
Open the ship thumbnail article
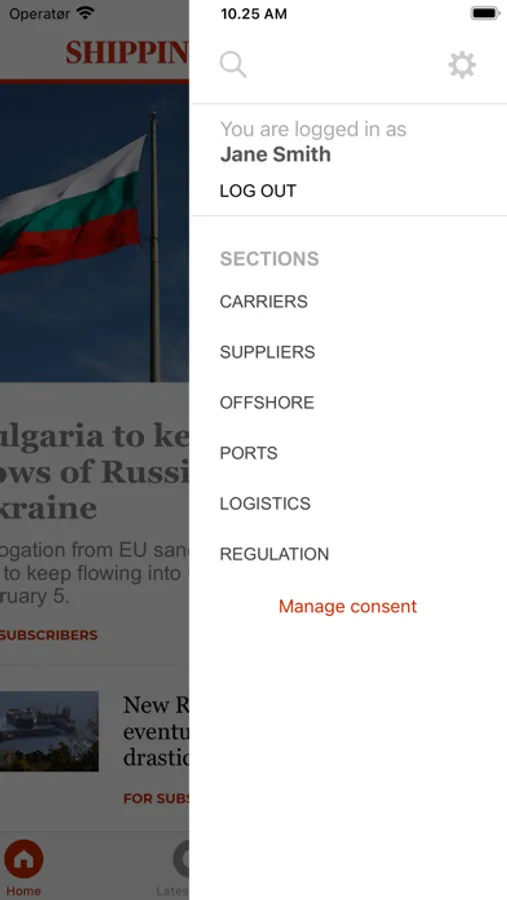pyautogui.click(x=49, y=731)
